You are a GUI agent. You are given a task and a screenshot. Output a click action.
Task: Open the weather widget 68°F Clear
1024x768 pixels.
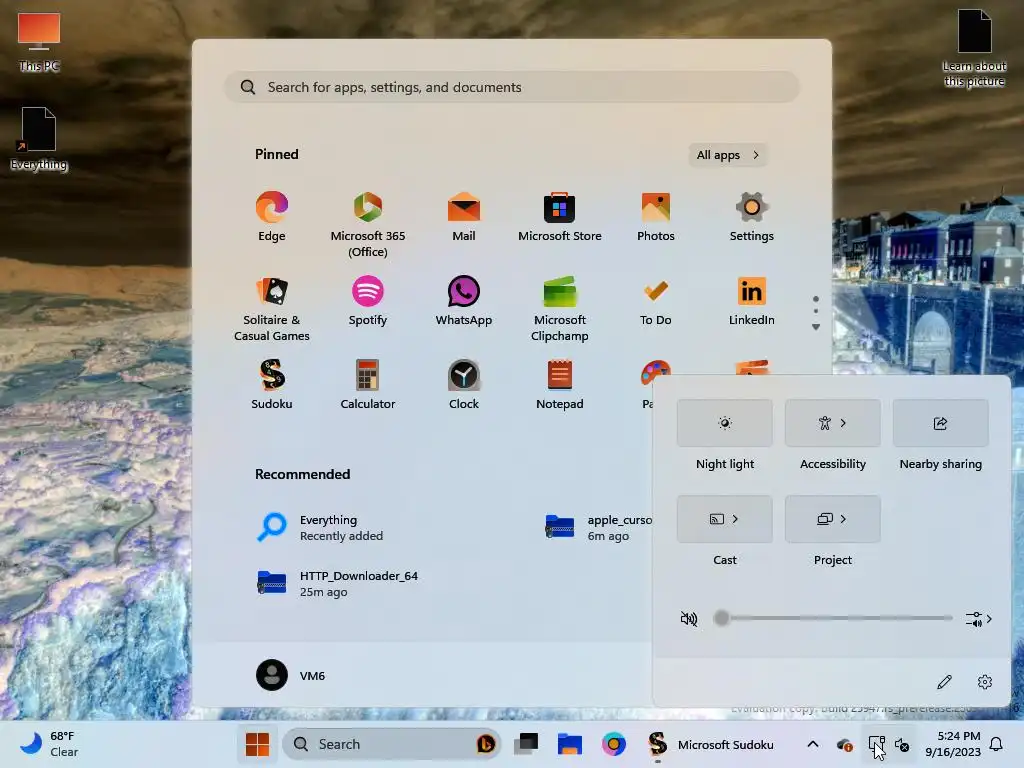tap(50, 744)
